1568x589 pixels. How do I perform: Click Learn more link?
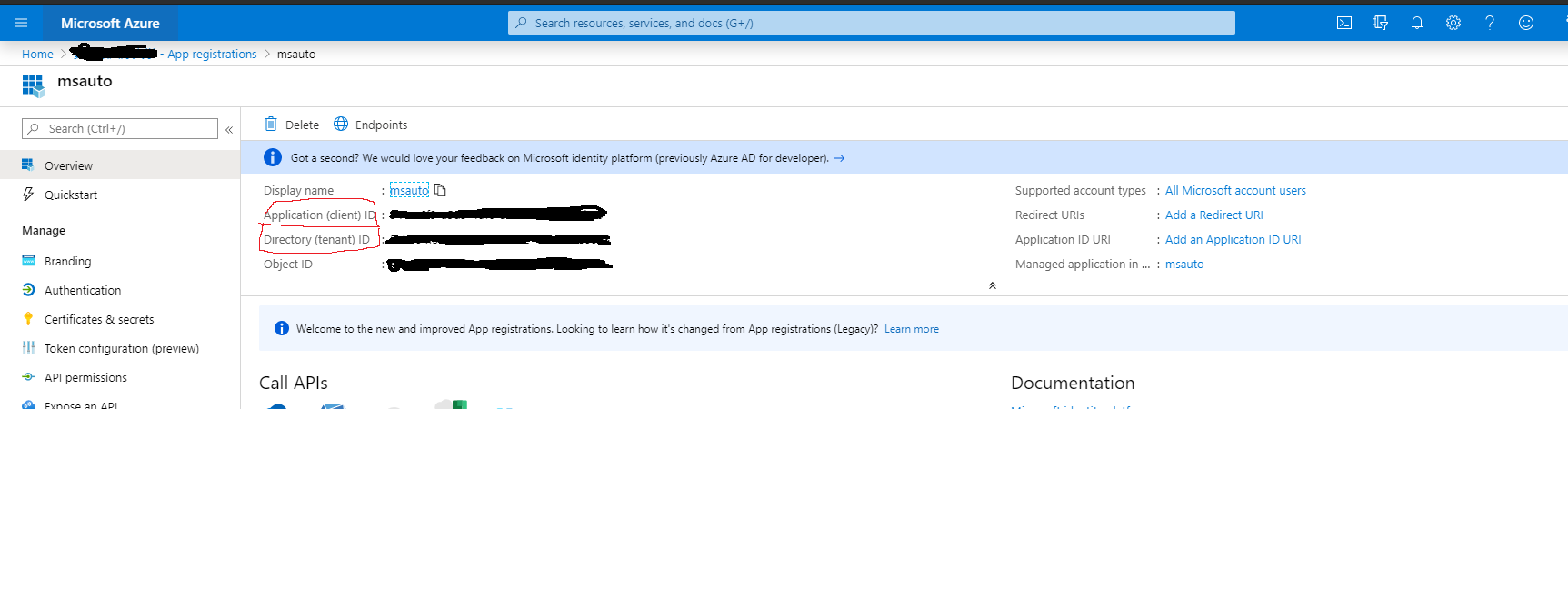coord(912,329)
